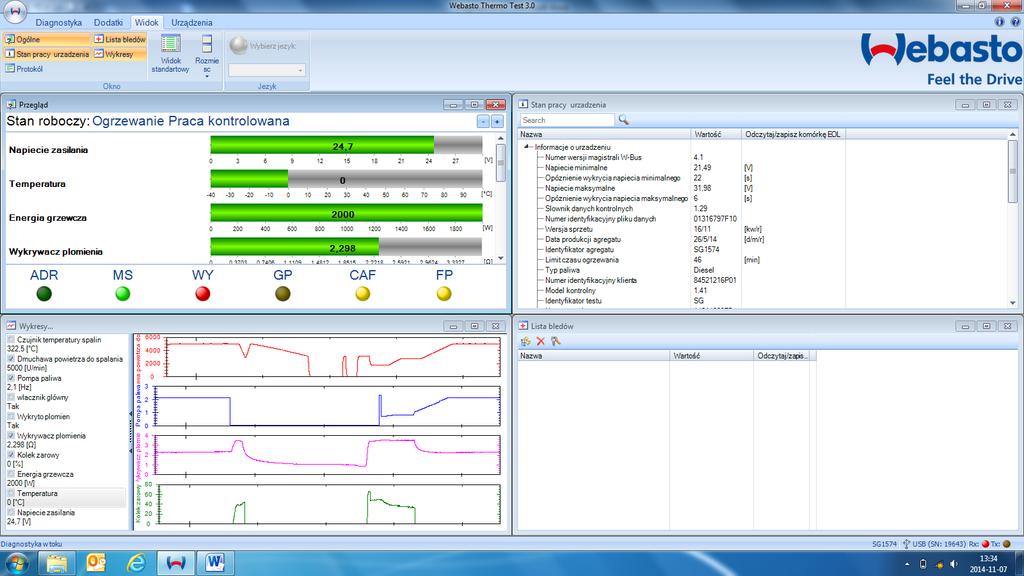Click the Wartość column header in Lista błędów
This screenshot has width=1024, height=576.
click(x=712, y=356)
